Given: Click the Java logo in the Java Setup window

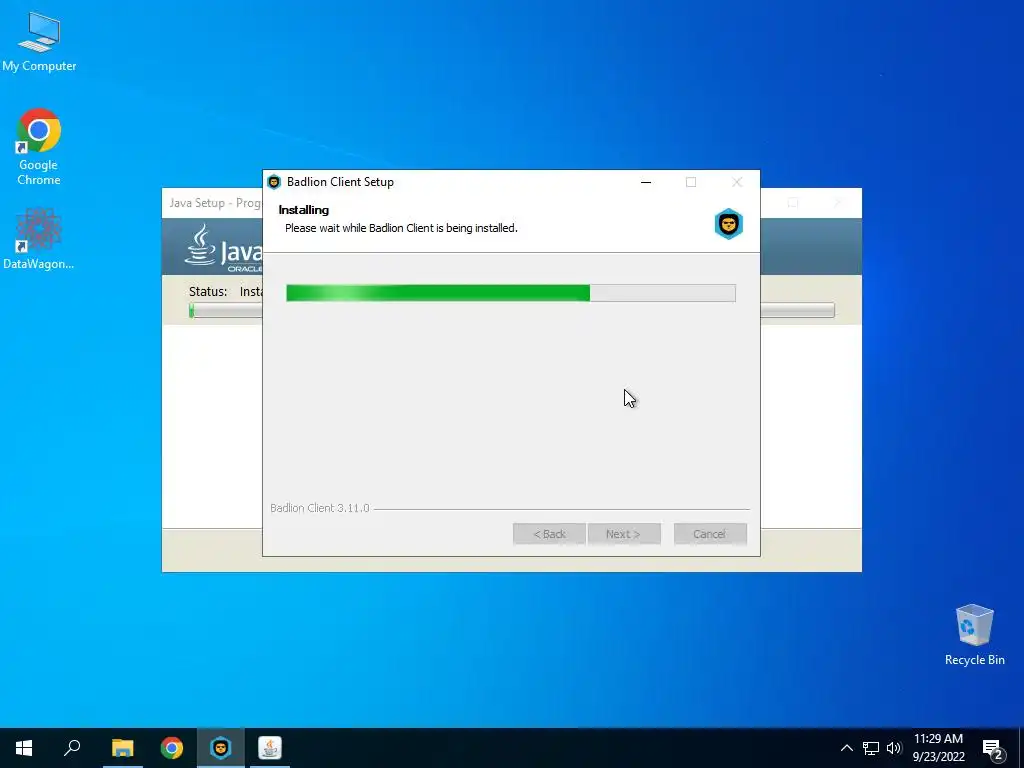Looking at the screenshot, I should pos(222,248).
